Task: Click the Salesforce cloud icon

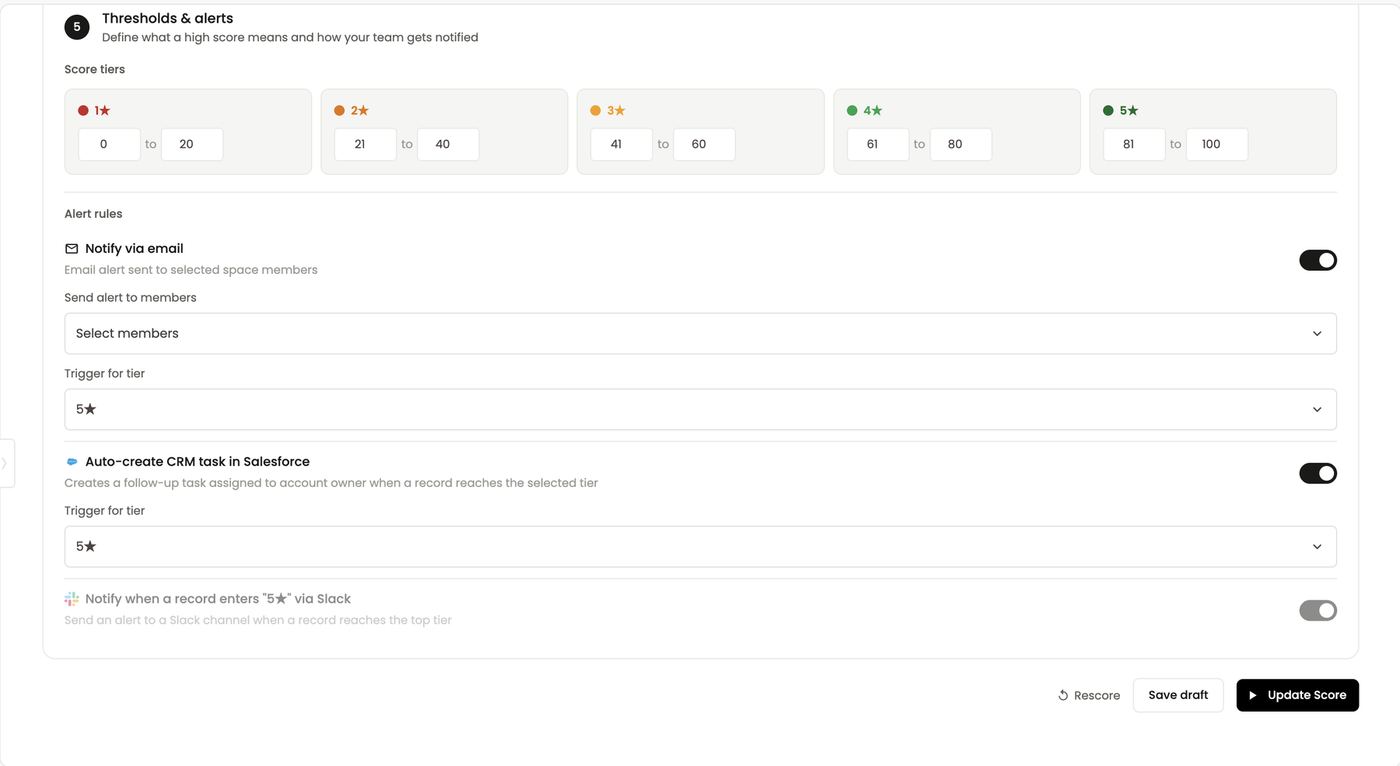Action: tap(71, 462)
